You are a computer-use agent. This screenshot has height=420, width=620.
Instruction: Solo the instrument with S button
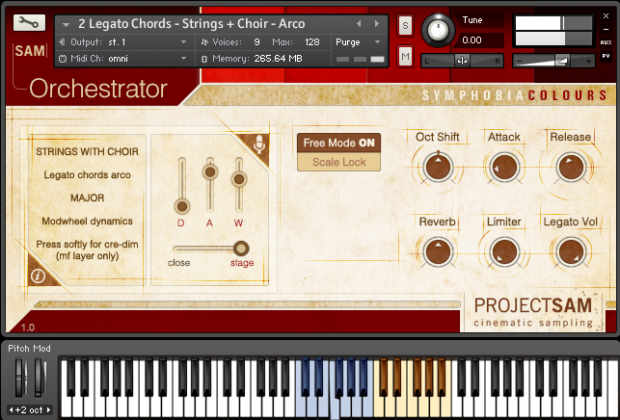[405, 26]
